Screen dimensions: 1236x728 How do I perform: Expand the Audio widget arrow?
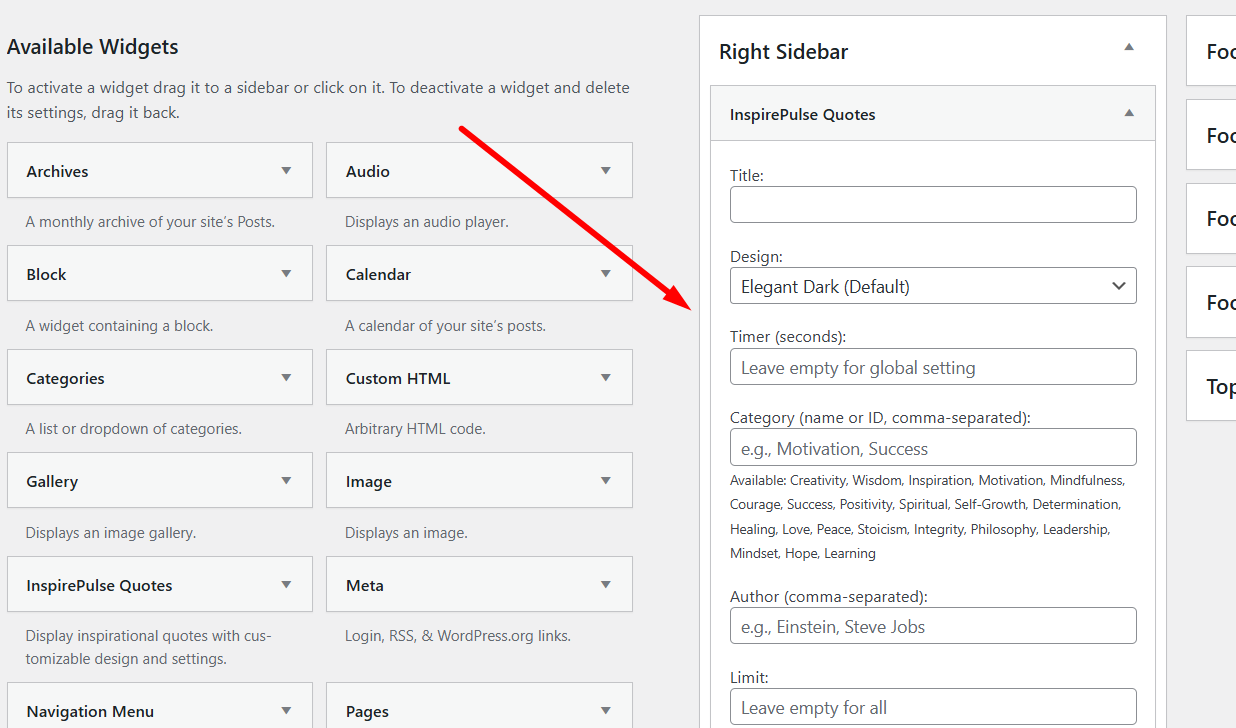tap(605, 171)
